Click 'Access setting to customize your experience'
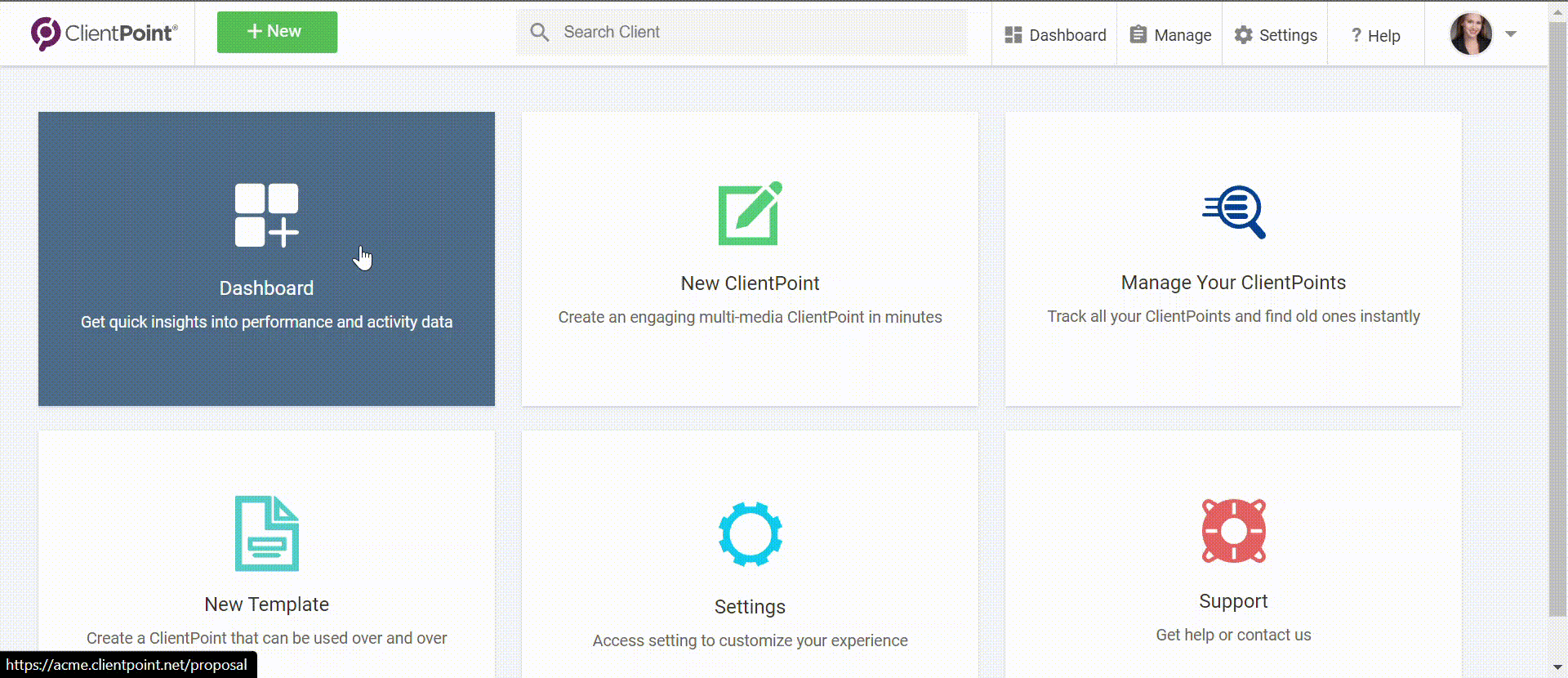The width and height of the screenshot is (1568, 678). pyautogui.click(x=750, y=640)
